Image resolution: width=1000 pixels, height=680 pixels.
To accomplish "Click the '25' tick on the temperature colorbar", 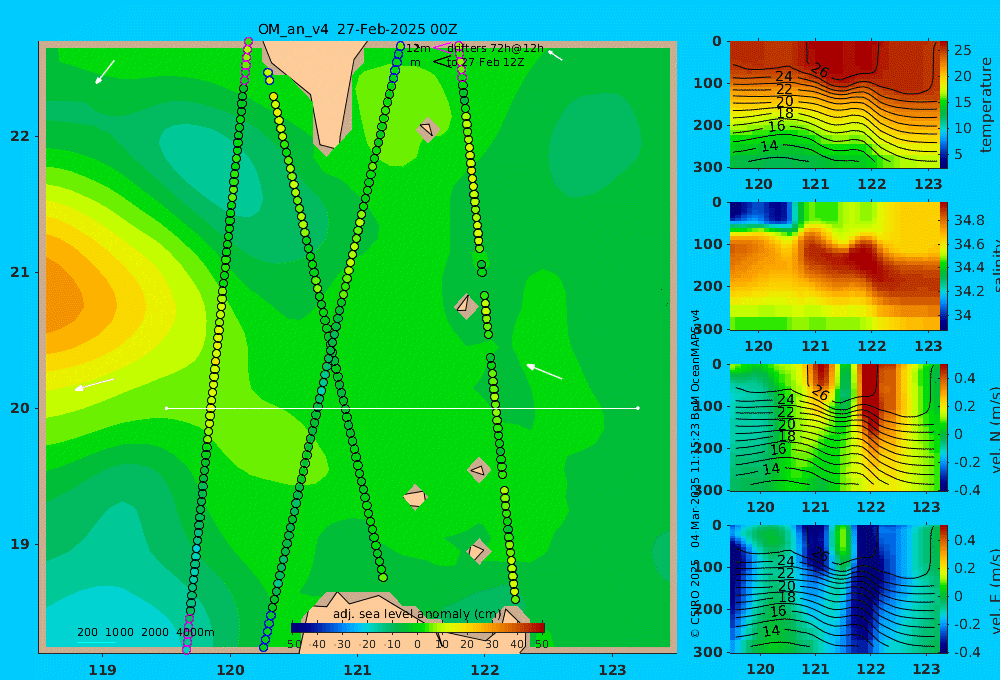I will 962,50.
